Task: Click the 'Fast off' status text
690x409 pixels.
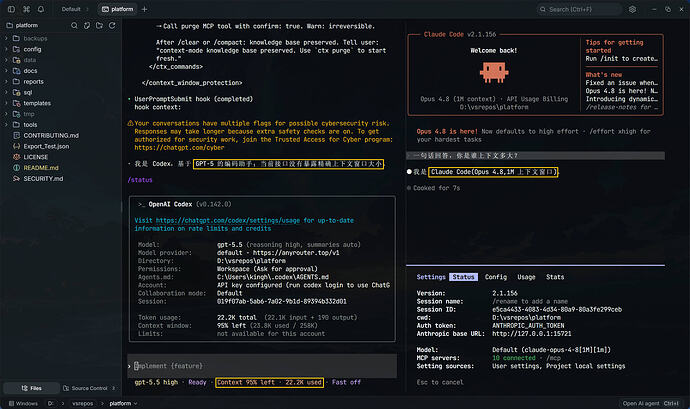Action: pyautogui.click(x=346, y=382)
